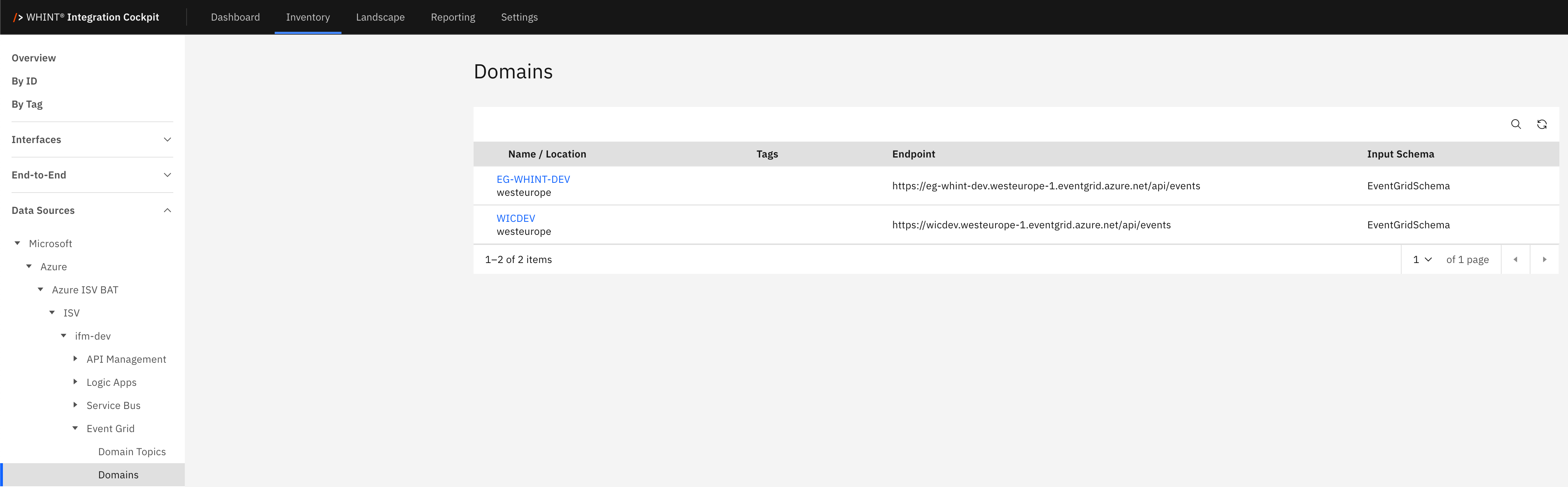The image size is (1568, 487).
Task: Click the WHINT Integration Cockpit logo
Action: pos(86,17)
